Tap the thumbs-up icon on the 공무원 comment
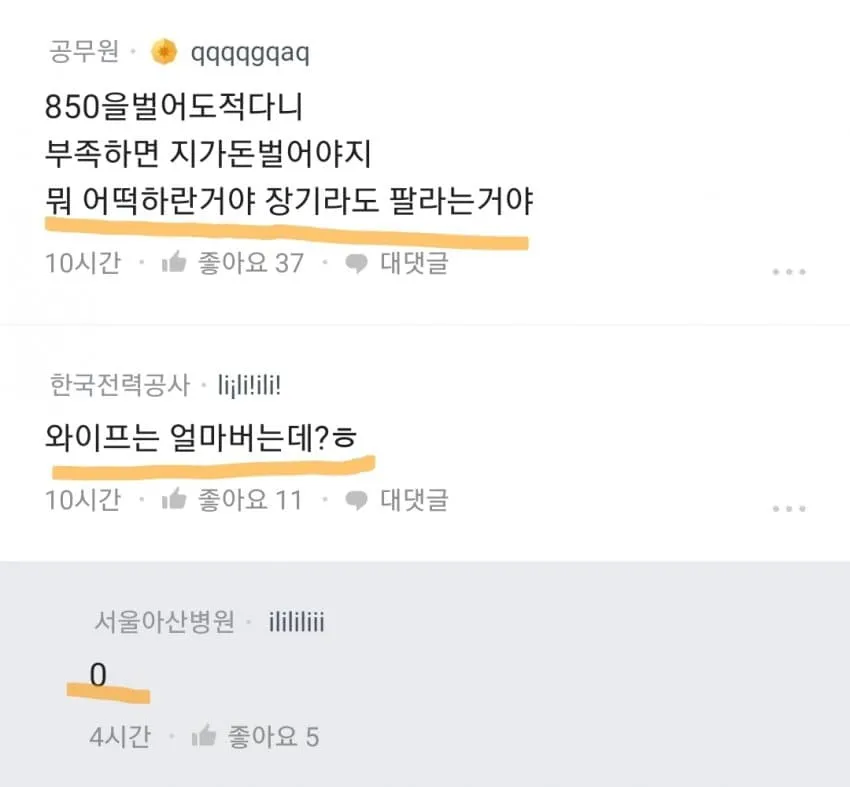This screenshot has height=787, width=850. [x=174, y=263]
